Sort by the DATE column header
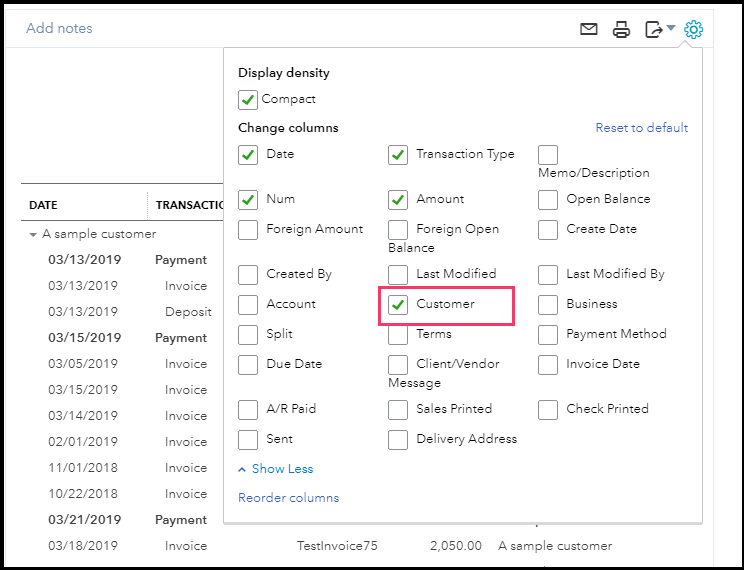 click(44, 205)
